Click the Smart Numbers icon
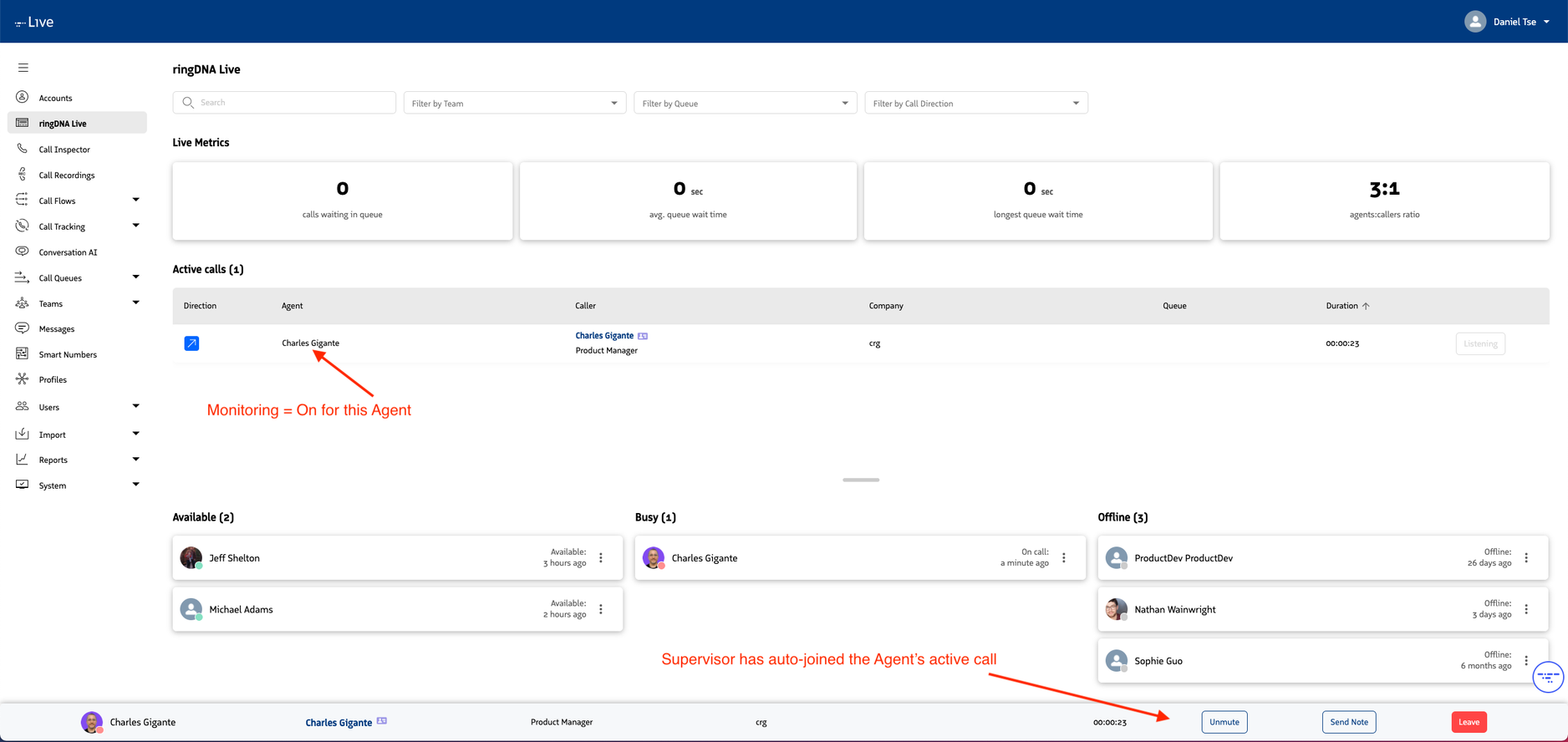 pyautogui.click(x=23, y=354)
